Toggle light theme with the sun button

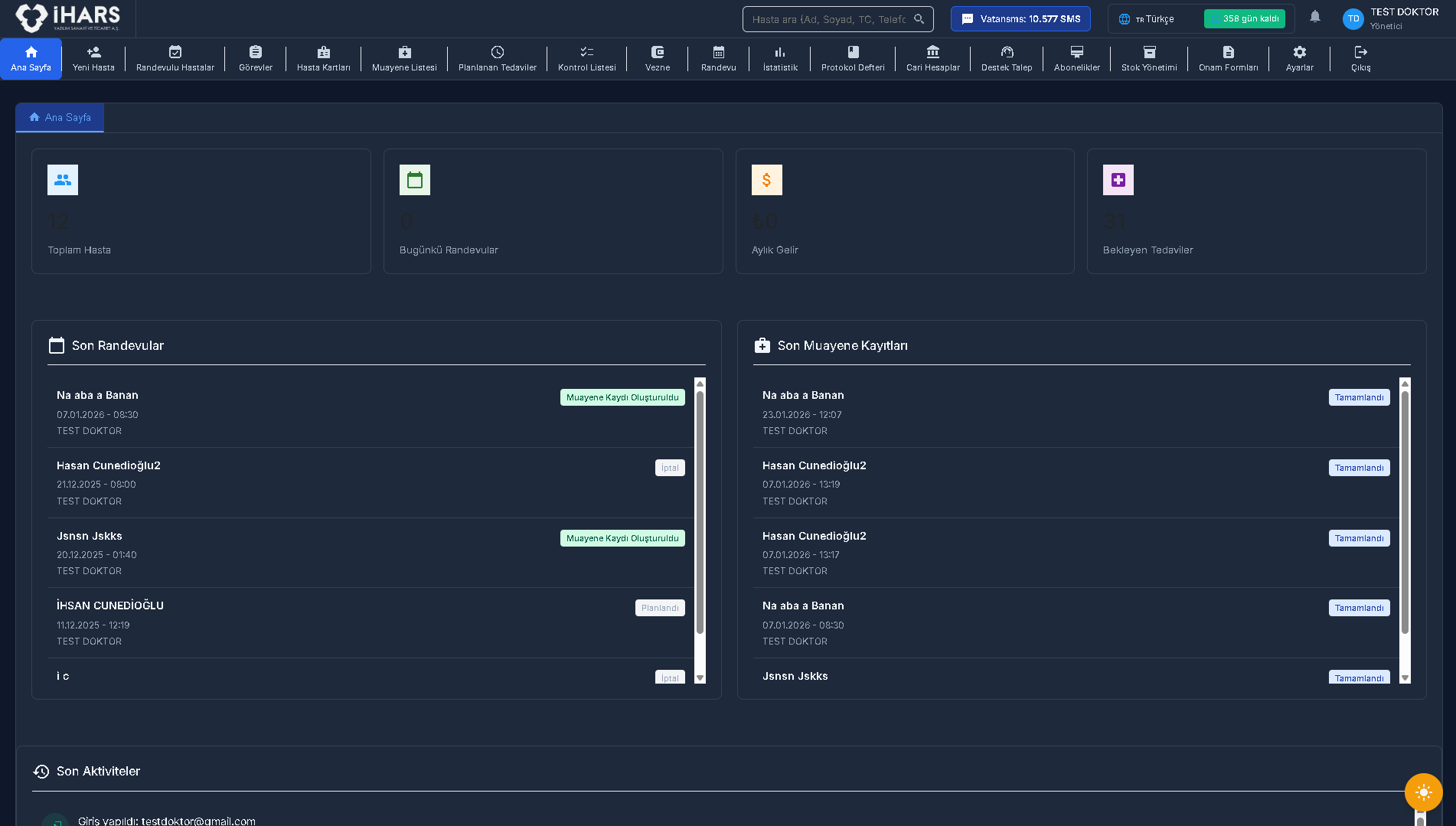[x=1423, y=792]
